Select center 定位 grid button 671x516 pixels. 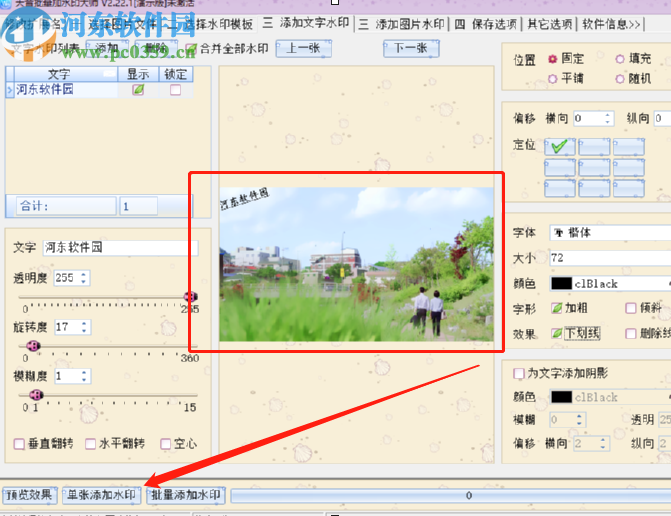pyautogui.click(x=594, y=168)
